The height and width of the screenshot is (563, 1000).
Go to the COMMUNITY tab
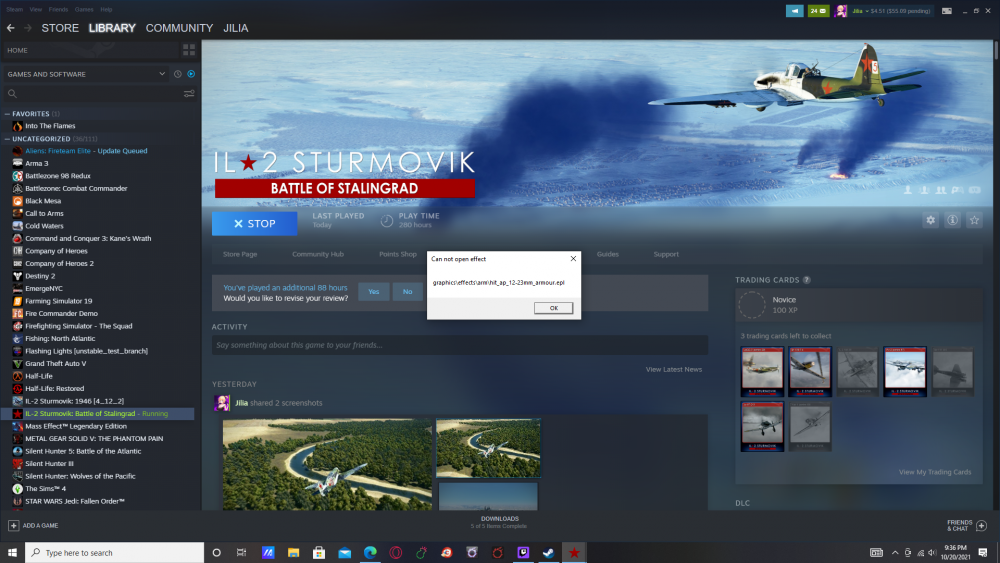click(179, 28)
